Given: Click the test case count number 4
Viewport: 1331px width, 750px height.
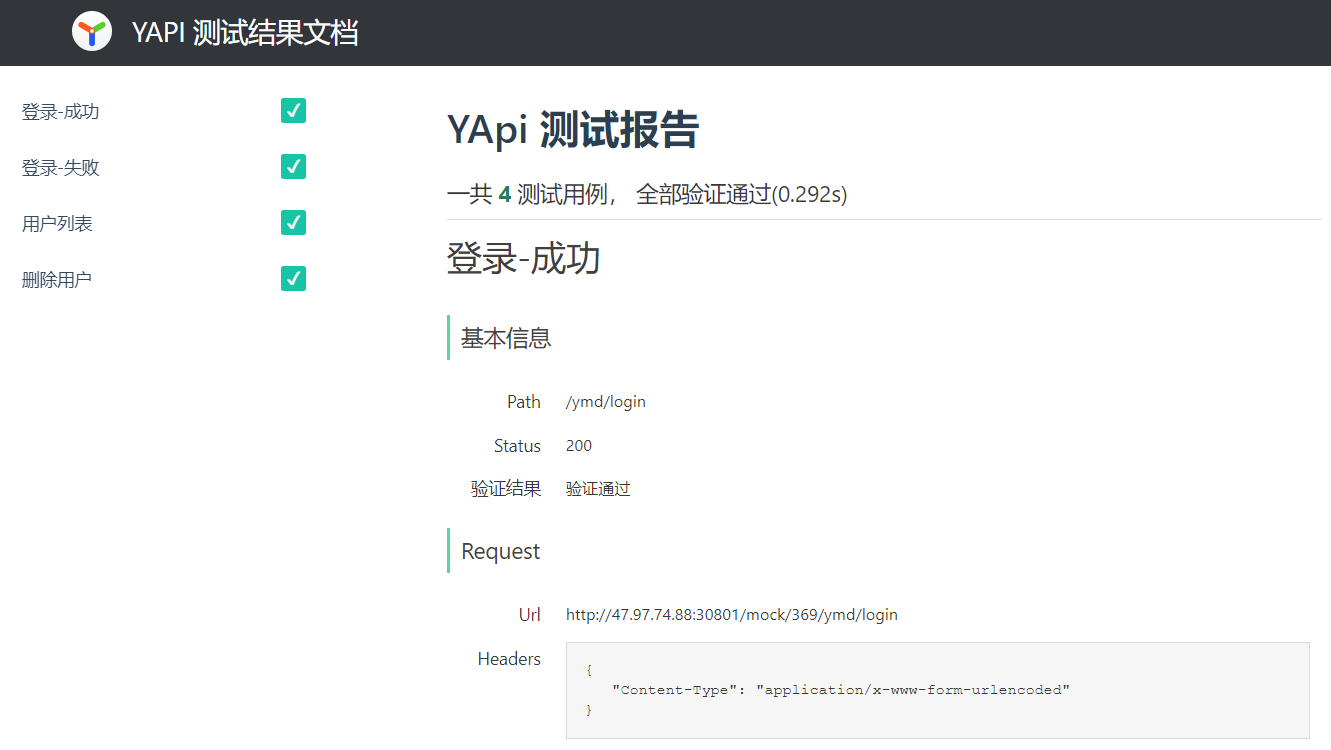Looking at the screenshot, I should pyautogui.click(x=504, y=194).
